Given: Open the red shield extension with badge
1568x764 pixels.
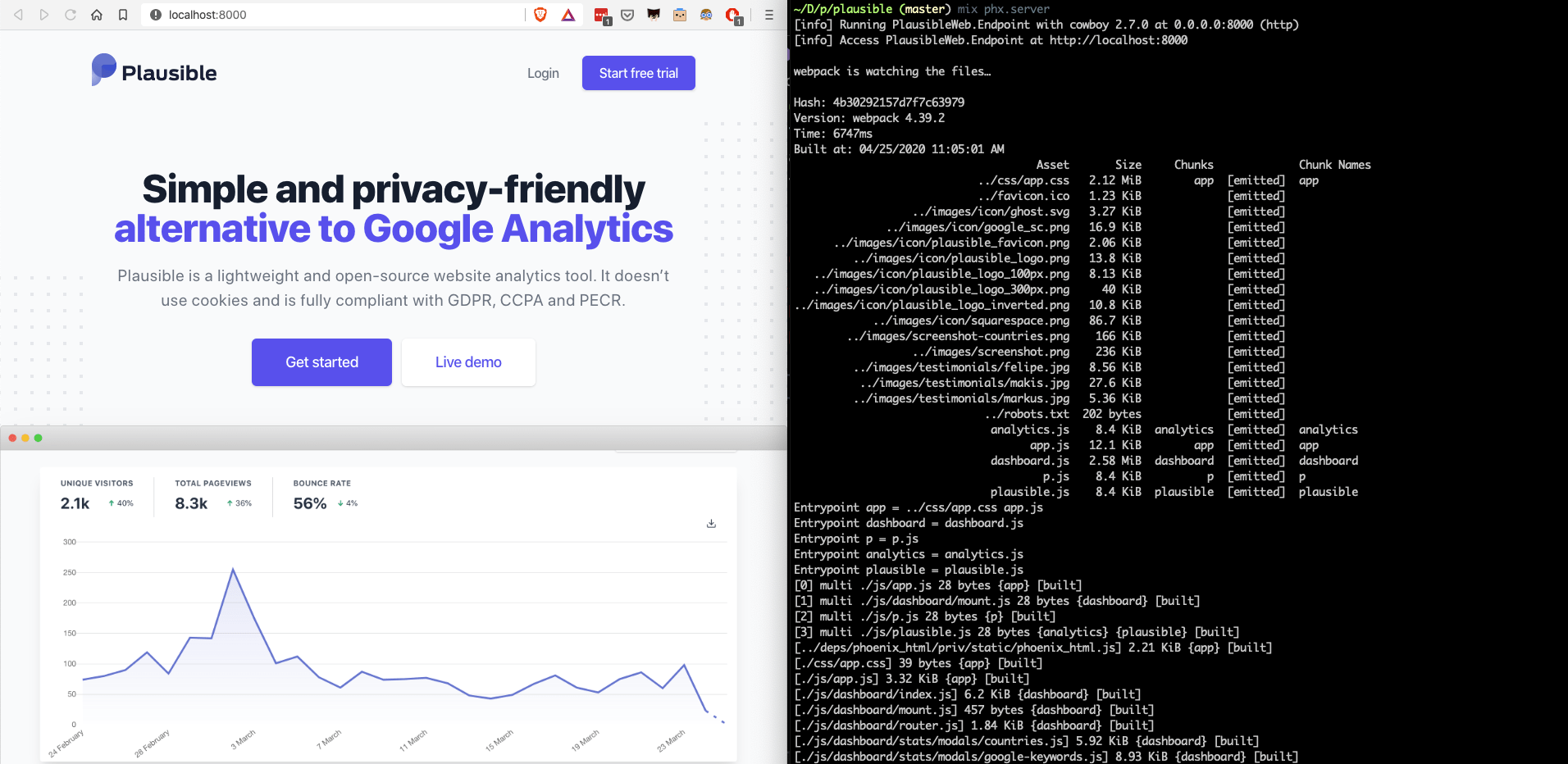Looking at the screenshot, I should click(x=734, y=16).
